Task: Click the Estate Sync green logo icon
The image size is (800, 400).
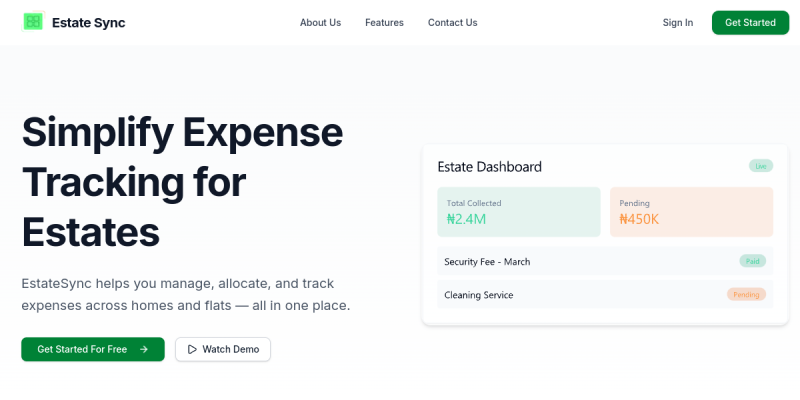Action: click(x=34, y=22)
